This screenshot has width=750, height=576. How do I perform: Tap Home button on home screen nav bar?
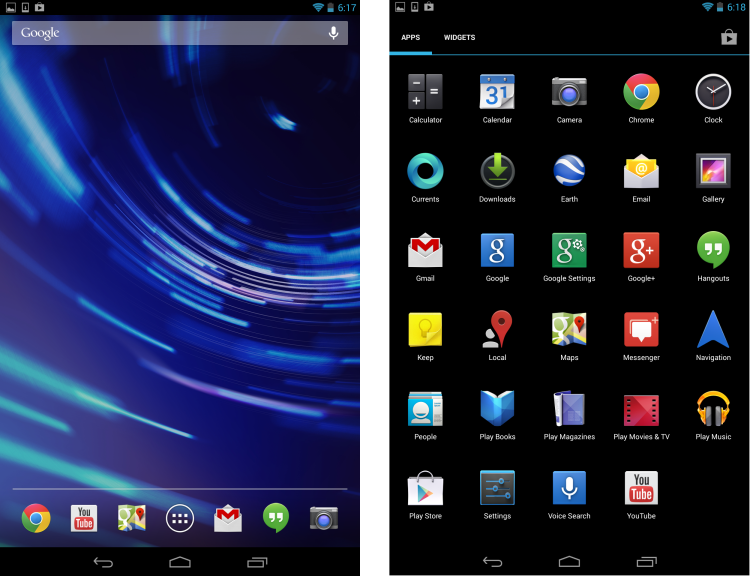(x=180, y=562)
